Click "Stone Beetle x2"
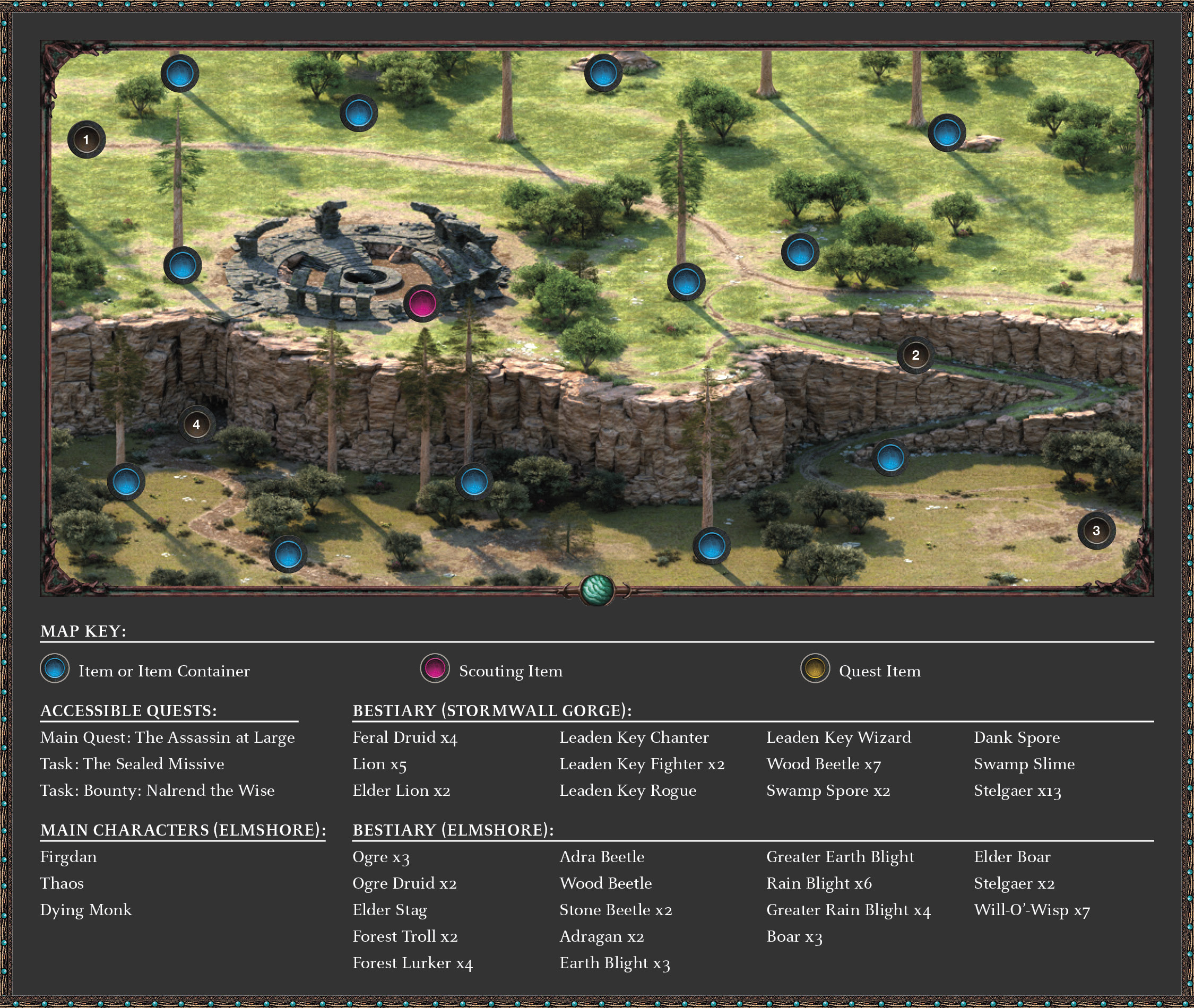The width and height of the screenshot is (1194, 1008). [616, 910]
